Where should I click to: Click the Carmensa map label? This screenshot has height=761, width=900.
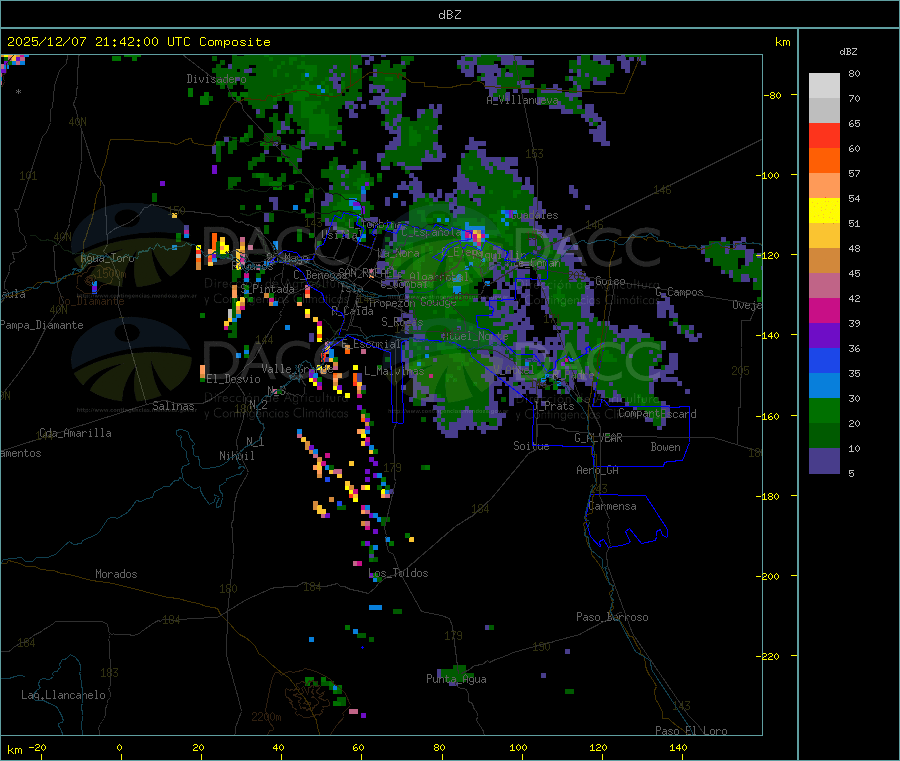[x=612, y=507]
